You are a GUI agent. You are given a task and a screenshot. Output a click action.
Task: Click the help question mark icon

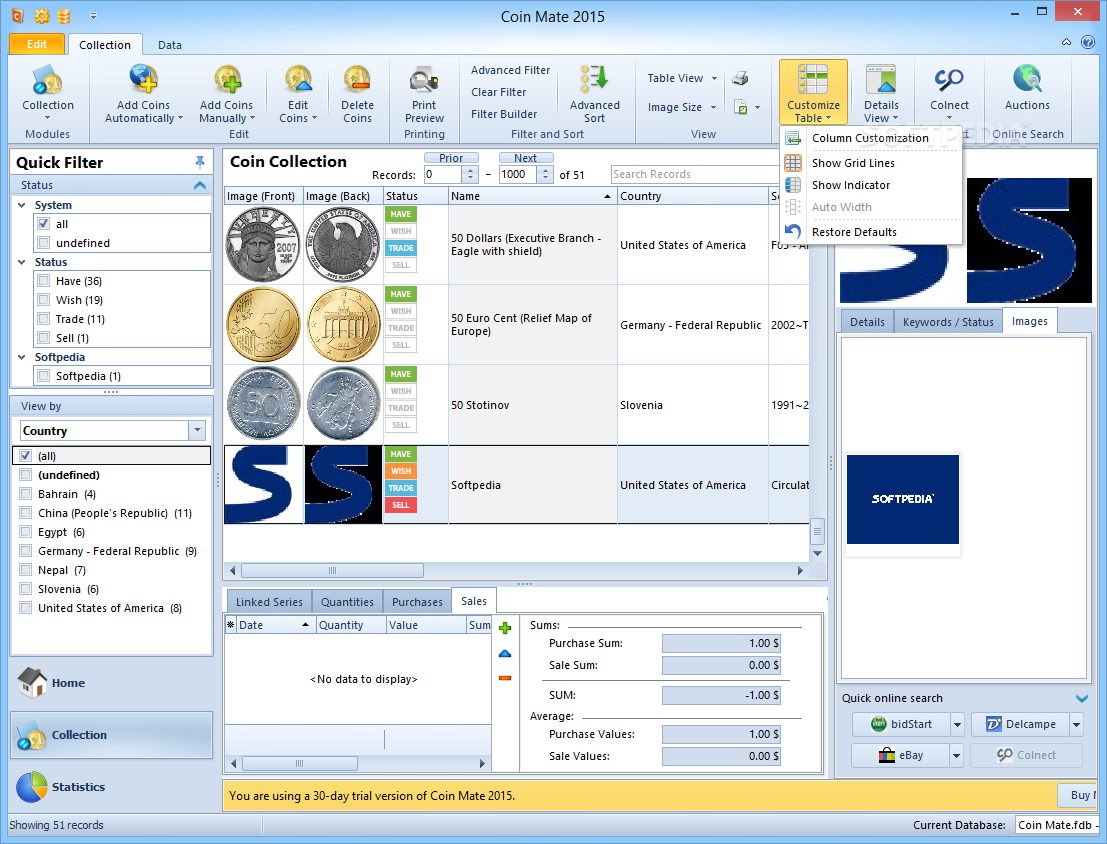[x=1088, y=42]
